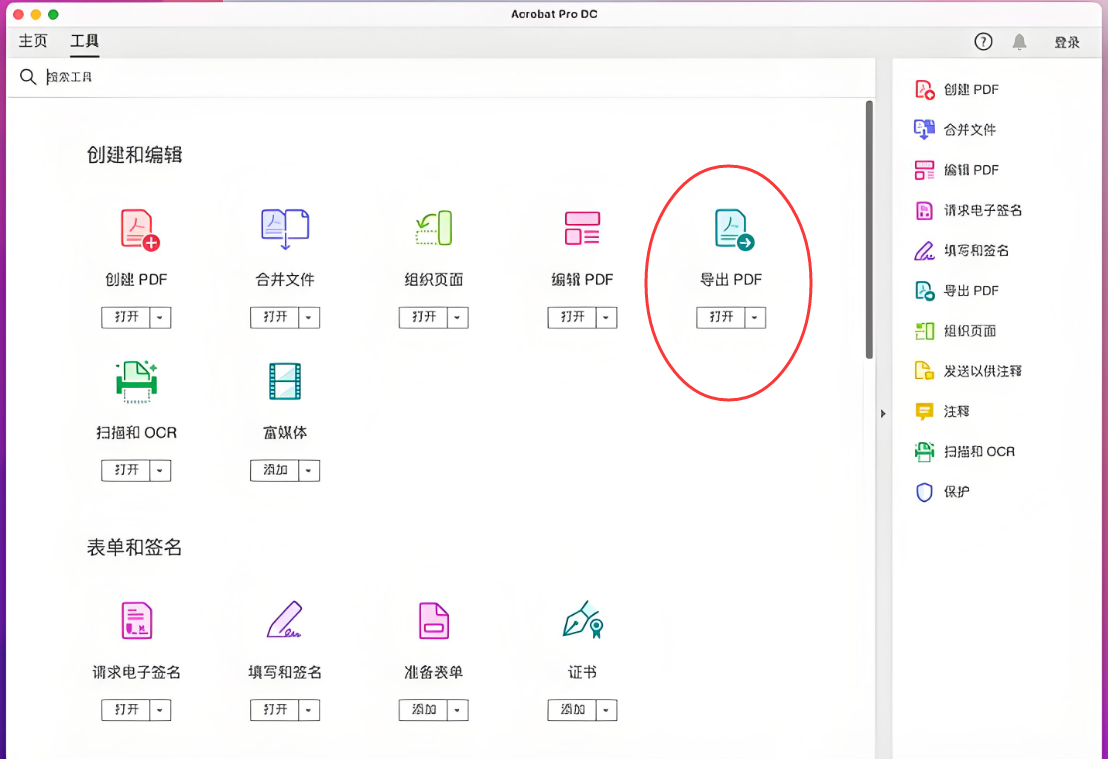Select the Certificates (证书) fountain pen icon
The image size is (1108, 759).
click(x=583, y=620)
